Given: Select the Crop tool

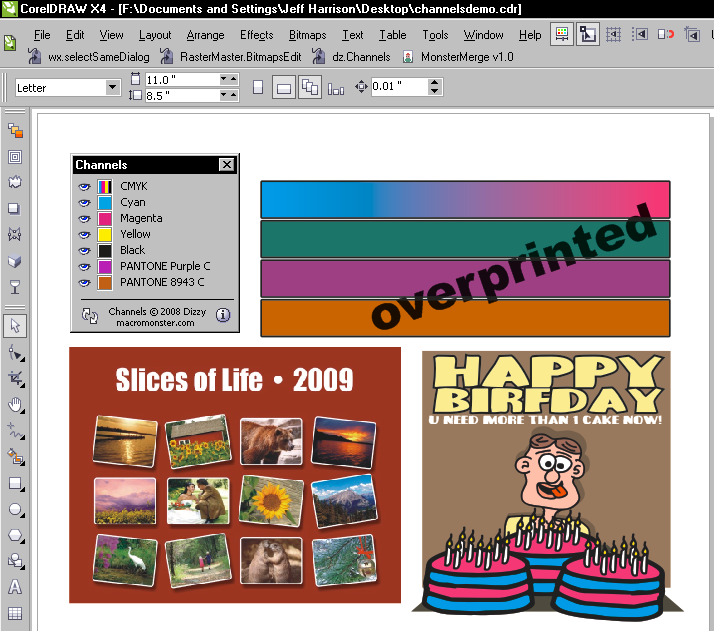Looking at the screenshot, I should tap(15, 378).
